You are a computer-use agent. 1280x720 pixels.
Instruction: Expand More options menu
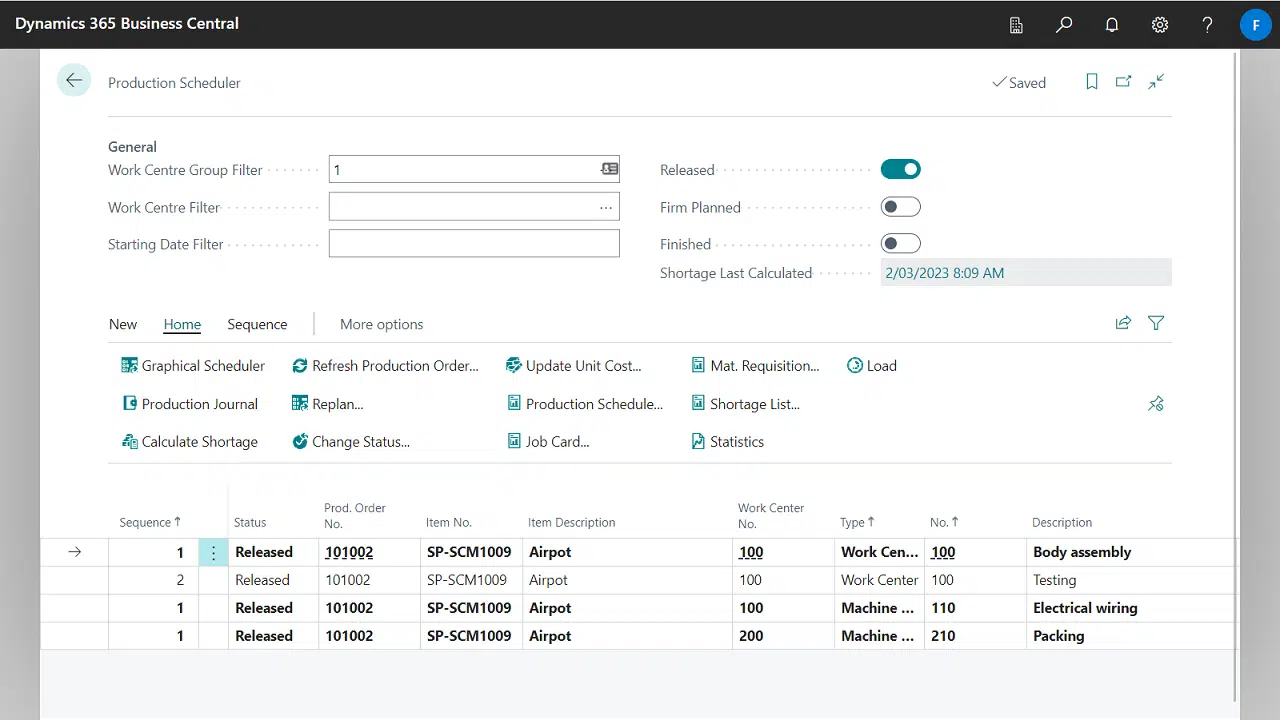(381, 324)
